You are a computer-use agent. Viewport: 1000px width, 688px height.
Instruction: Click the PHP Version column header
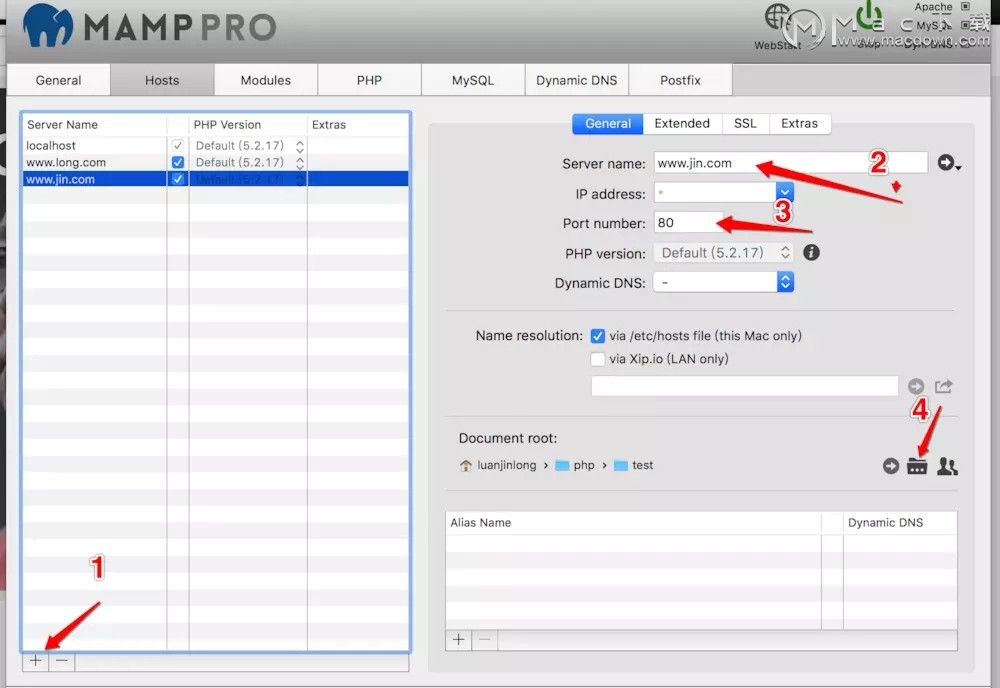coord(248,125)
